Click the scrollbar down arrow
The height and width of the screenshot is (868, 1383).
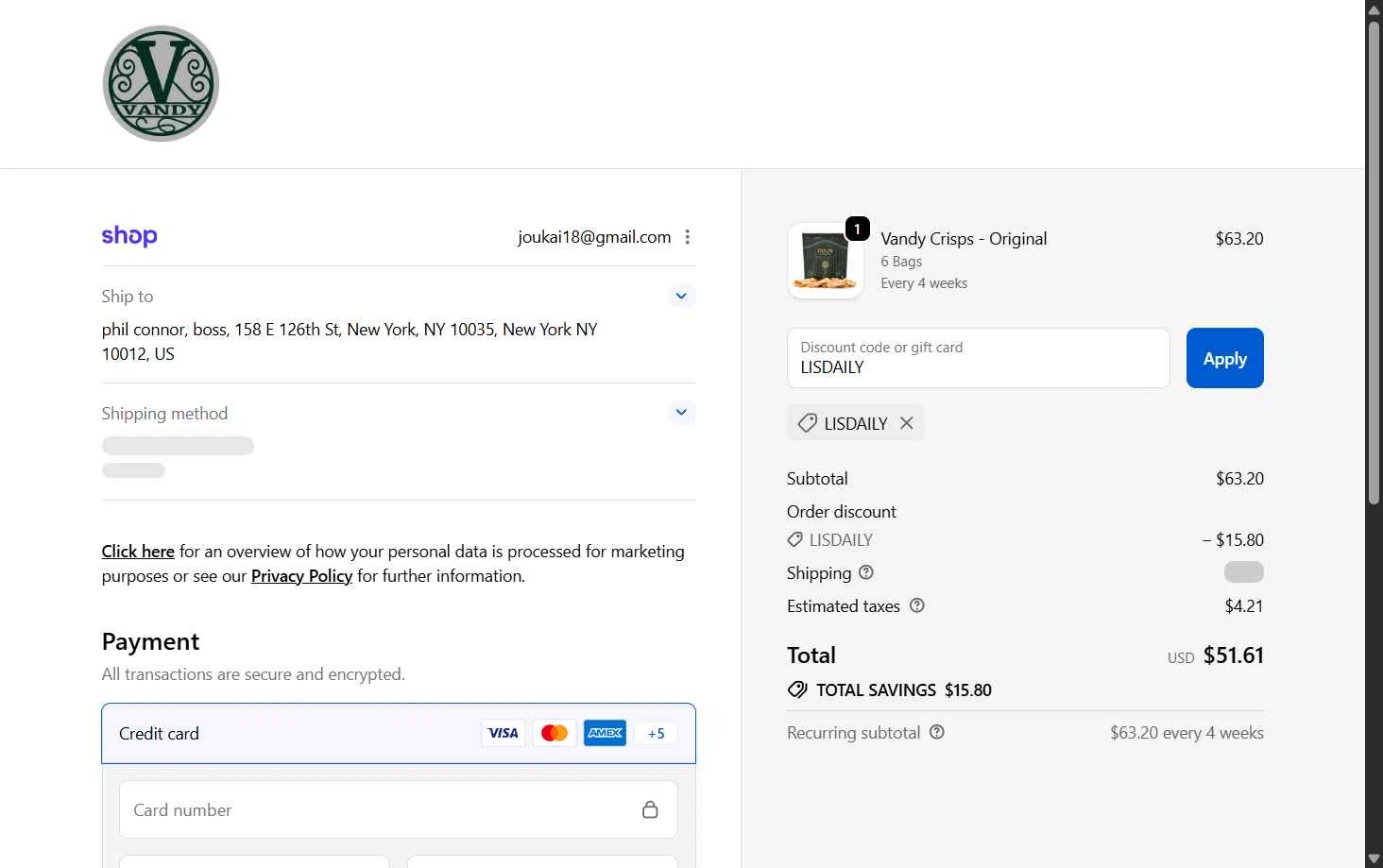click(1374, 859)
